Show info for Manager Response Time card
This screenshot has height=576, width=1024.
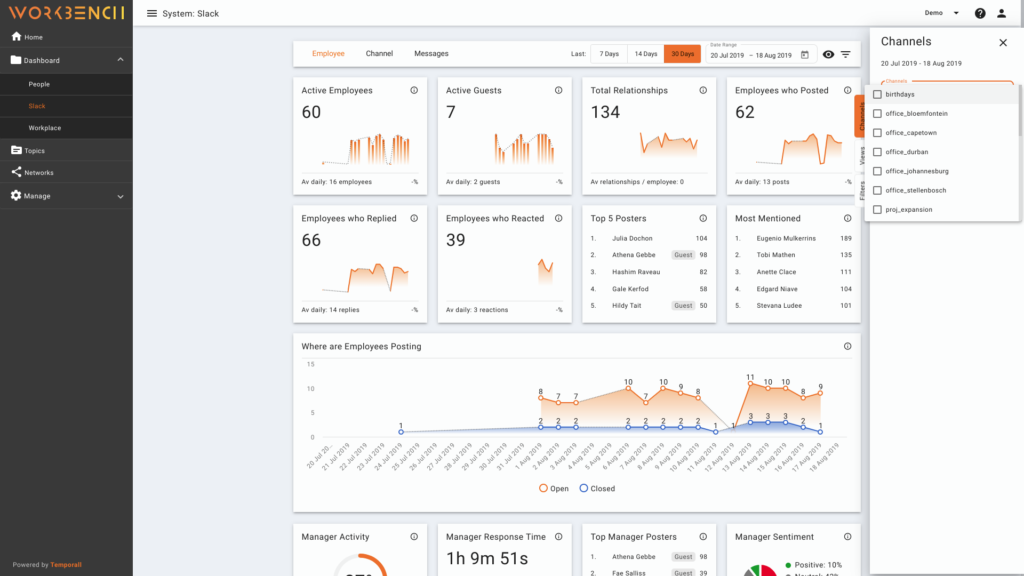point(558,536)
